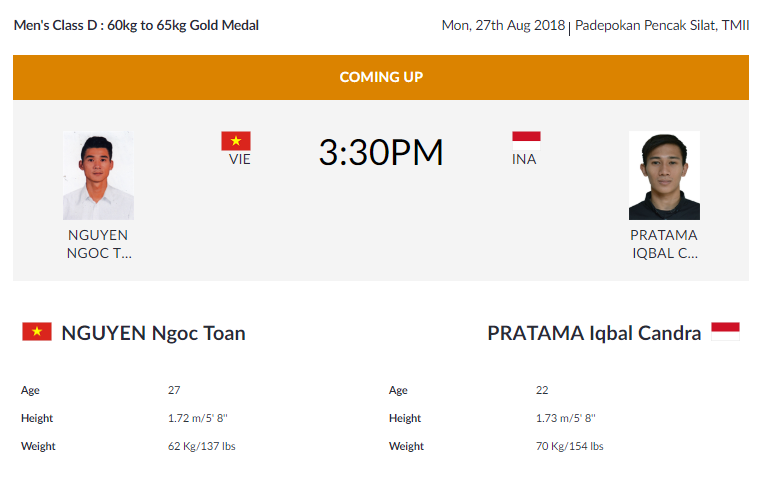
Task: Click the VIE country code label
Action: (239, 159)
